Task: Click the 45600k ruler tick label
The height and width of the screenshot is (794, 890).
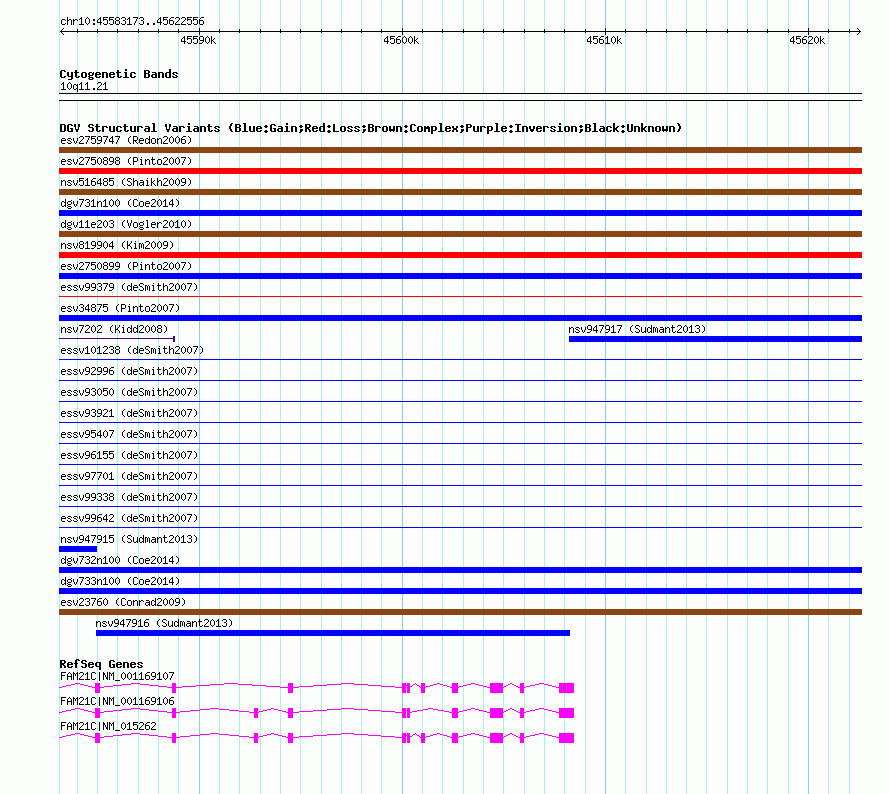Action: pyautogui.click(x=401, y=40)
